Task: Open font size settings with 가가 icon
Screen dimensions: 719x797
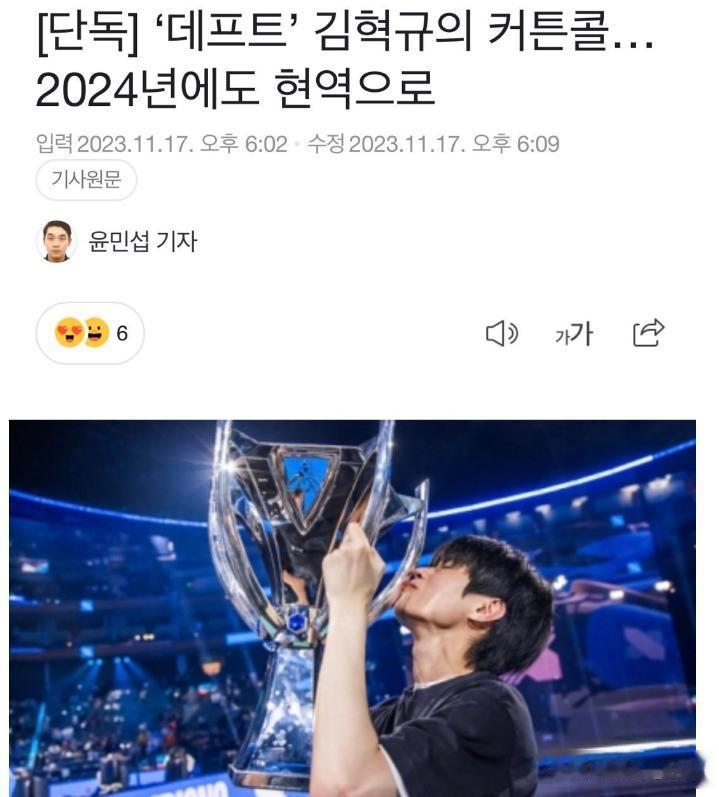Action: click(x=574, y=334)
